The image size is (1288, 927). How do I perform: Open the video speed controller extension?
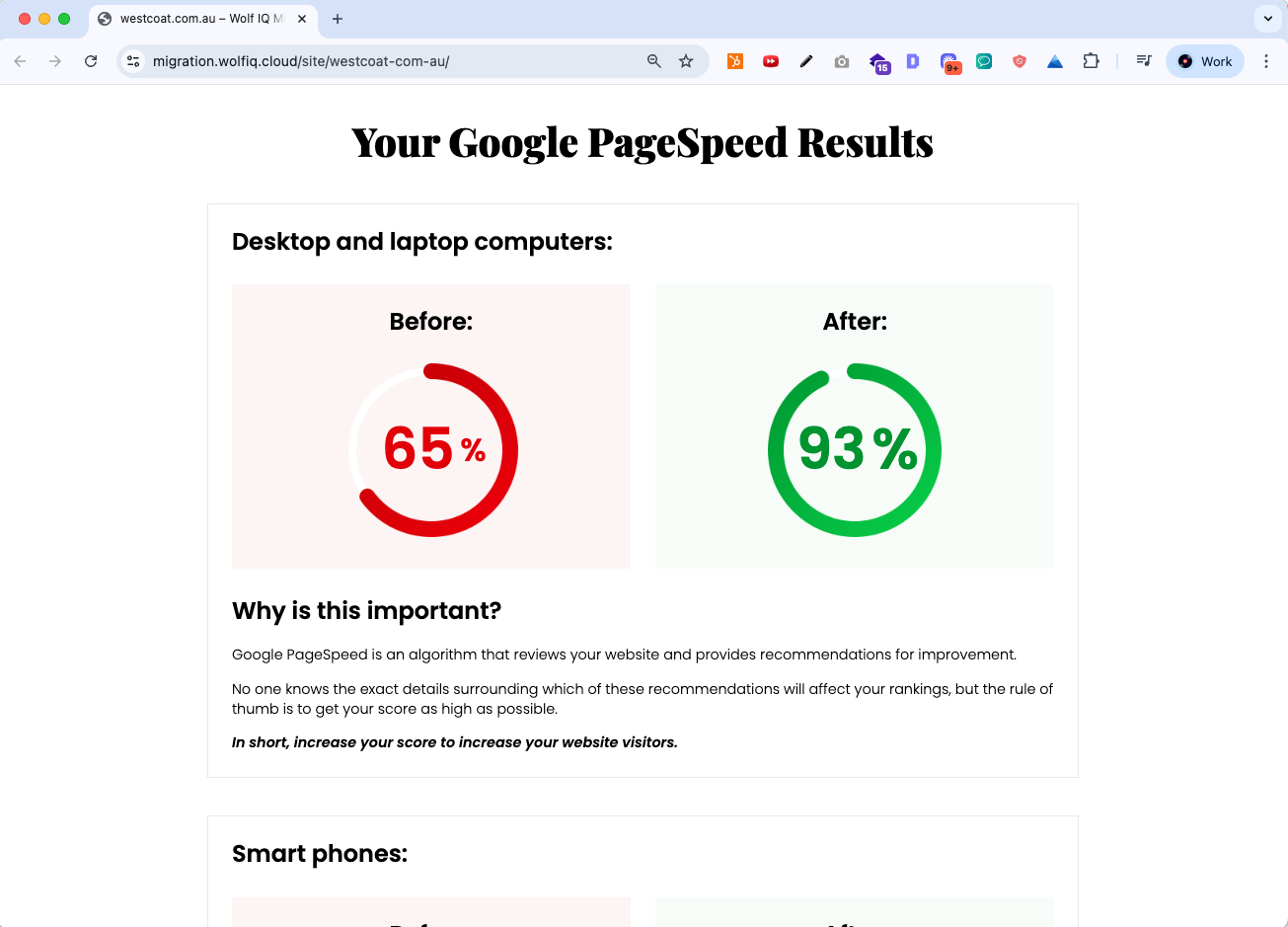pyautogui.click(x=771, y=61)
